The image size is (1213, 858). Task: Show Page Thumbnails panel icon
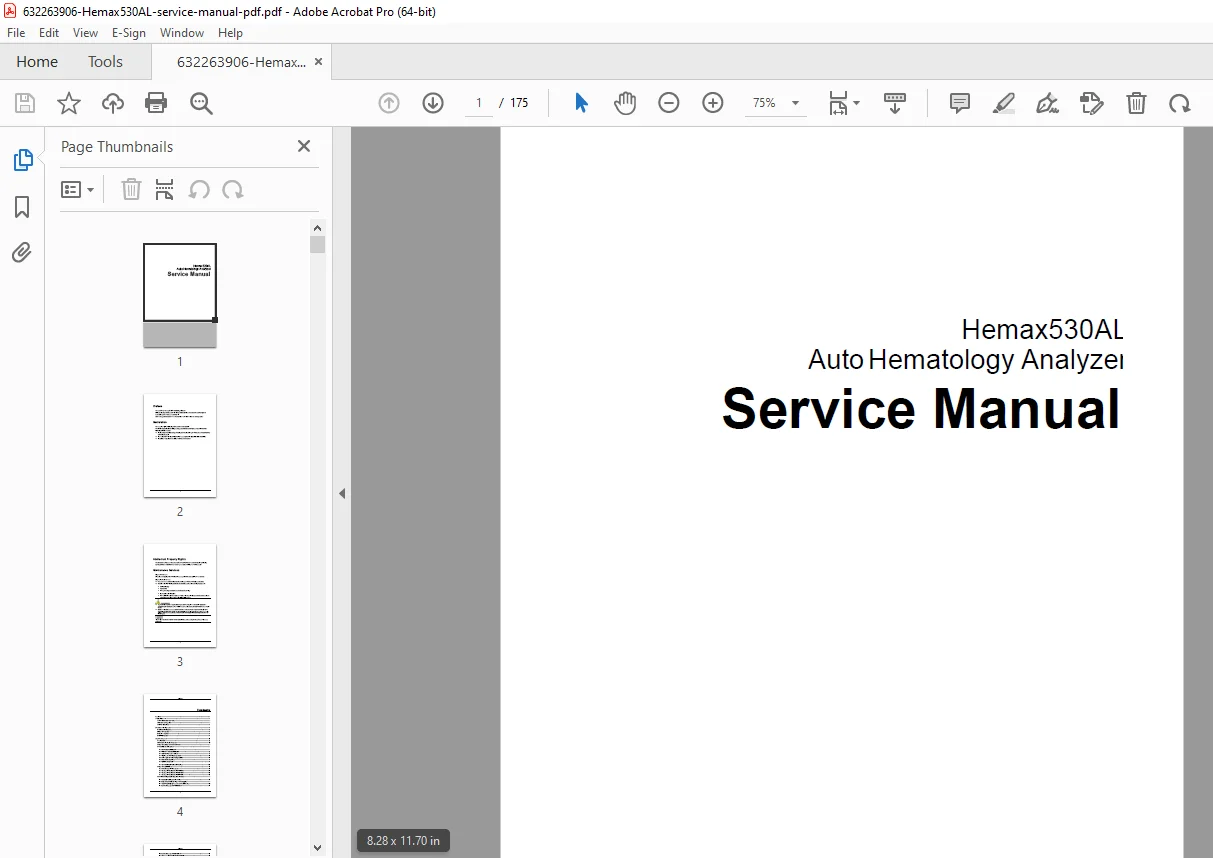[22, 160]
